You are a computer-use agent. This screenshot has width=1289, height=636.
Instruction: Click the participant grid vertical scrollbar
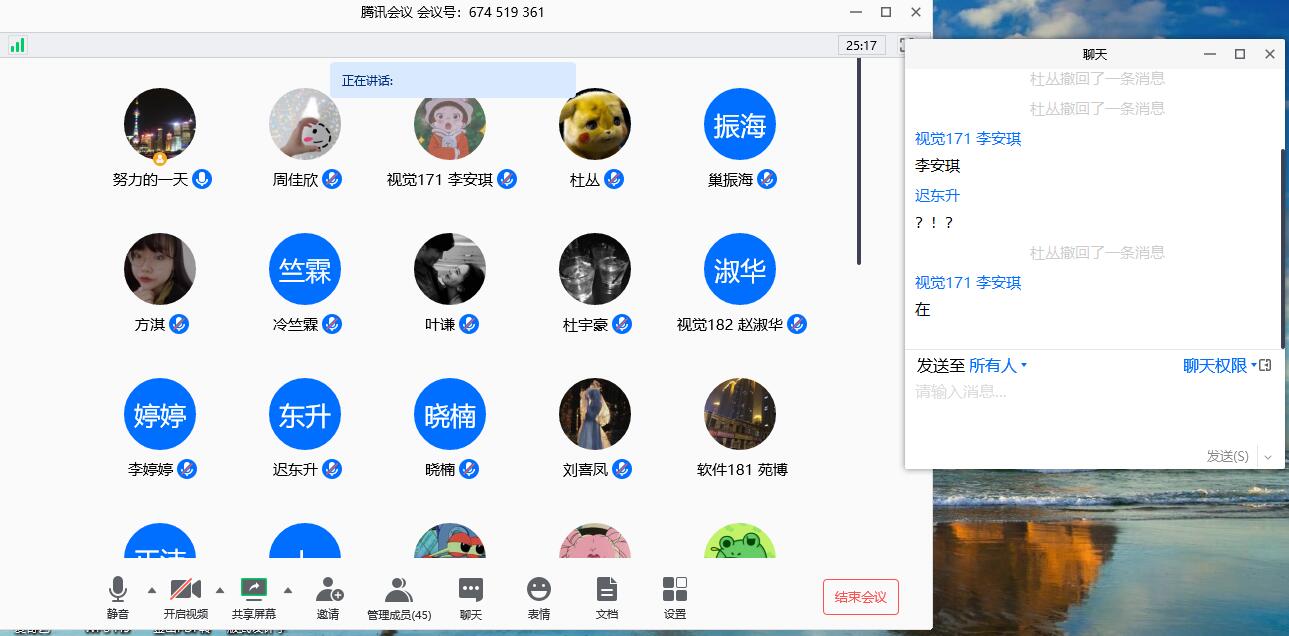(858, 160)
